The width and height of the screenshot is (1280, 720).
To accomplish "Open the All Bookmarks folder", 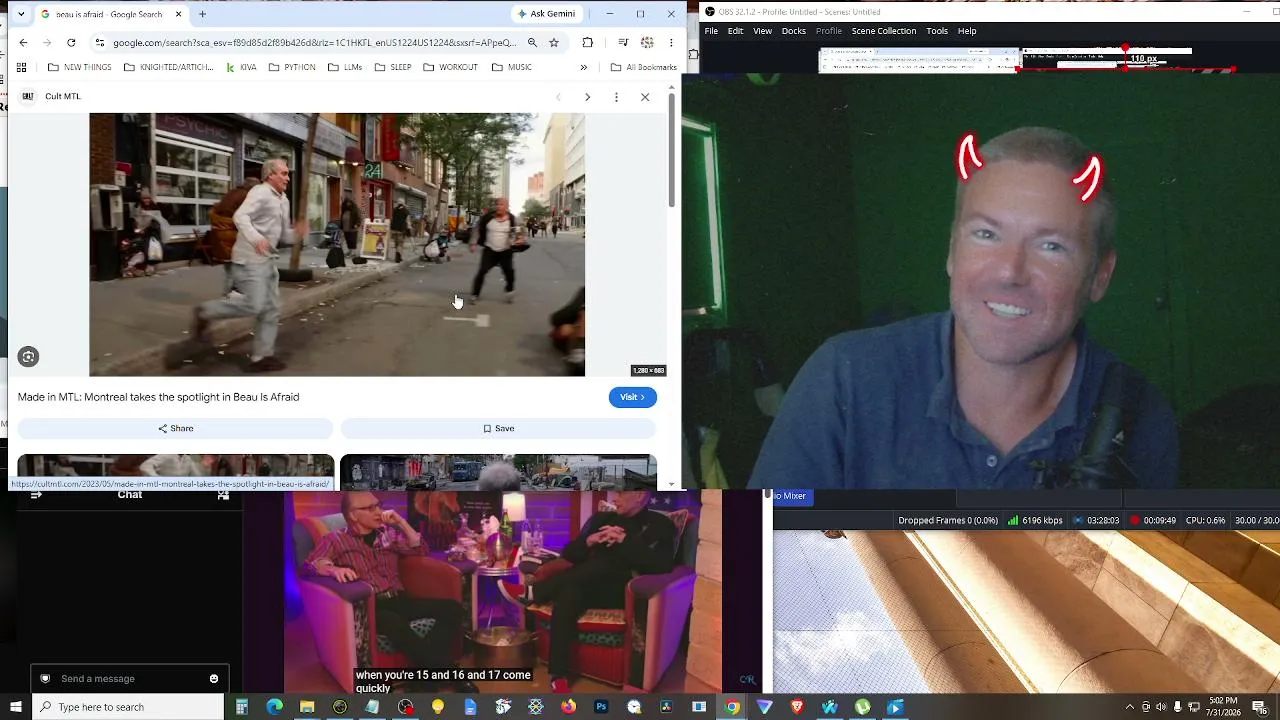I will click(x=643, y=67).
